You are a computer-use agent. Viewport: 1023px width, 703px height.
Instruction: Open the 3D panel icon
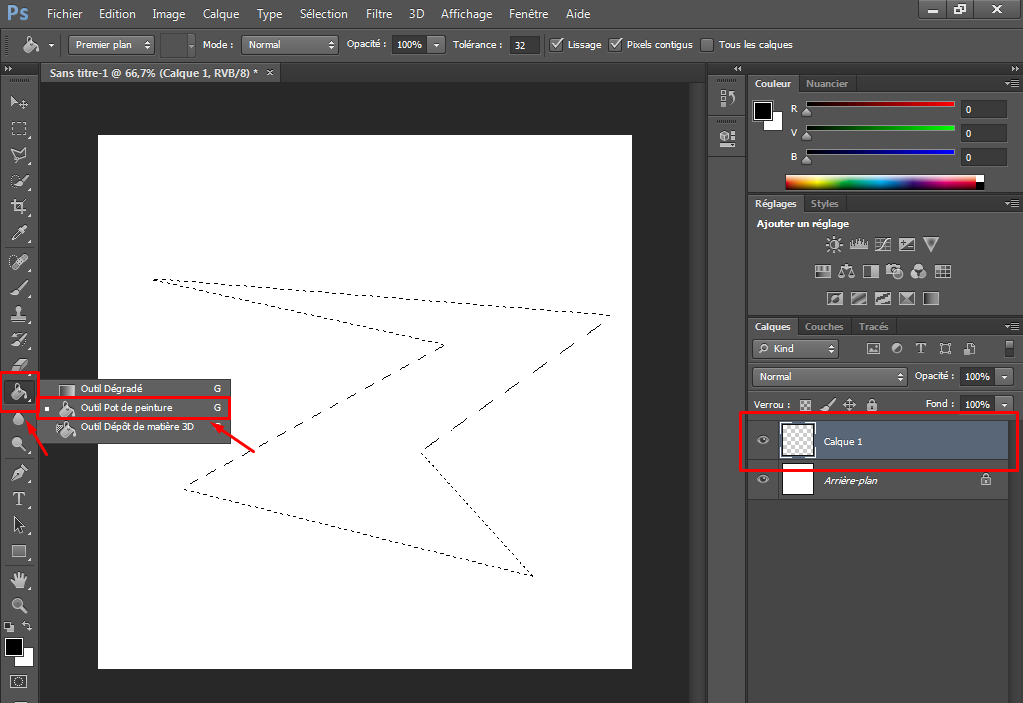pyautogui.click(x=727, y=138)
